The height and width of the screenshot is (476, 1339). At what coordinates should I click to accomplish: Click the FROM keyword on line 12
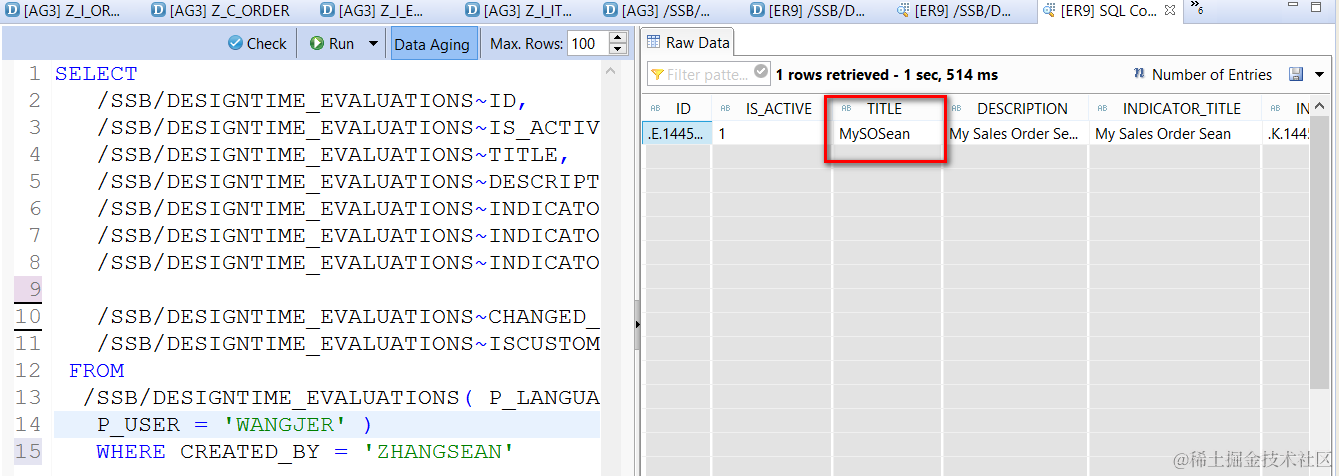pyautogui.click(x=96, y=371)
